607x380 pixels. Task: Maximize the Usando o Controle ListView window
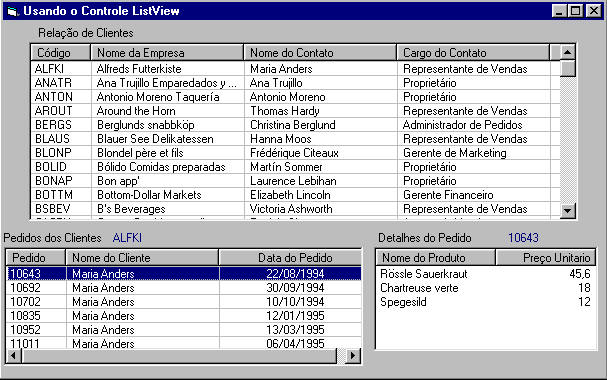point(575,11)
